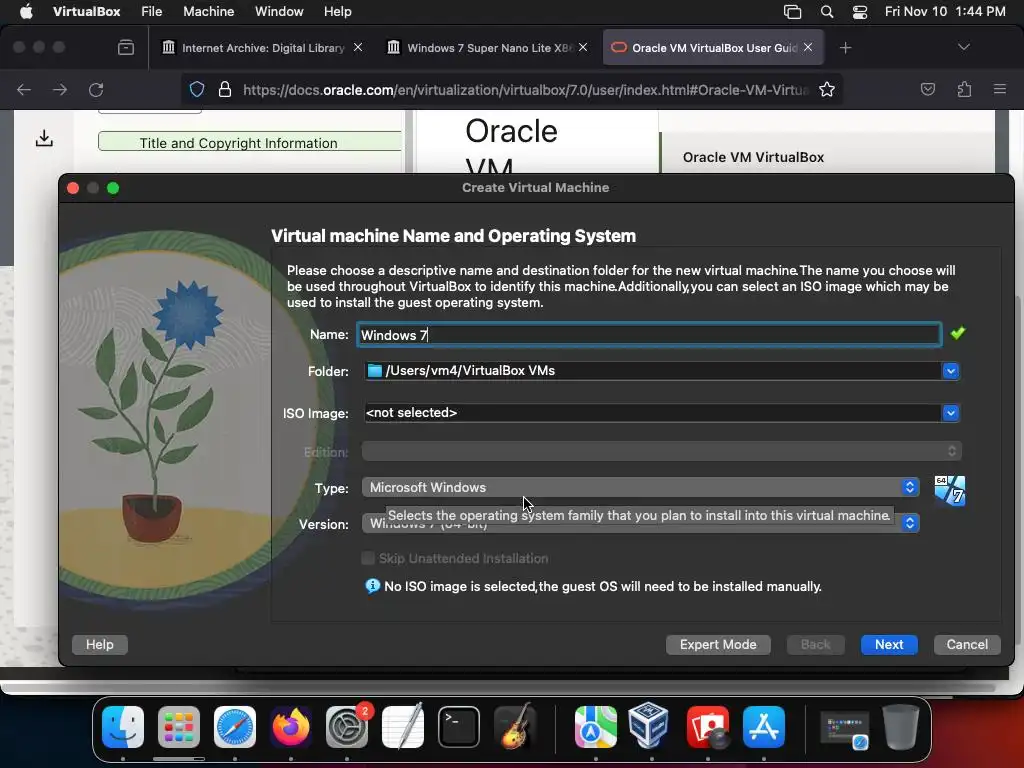The width and height of the screenshot is (1024, 768).
Task: Toggle Skip Unattended Installation checkbox
Action: point(368,558)
